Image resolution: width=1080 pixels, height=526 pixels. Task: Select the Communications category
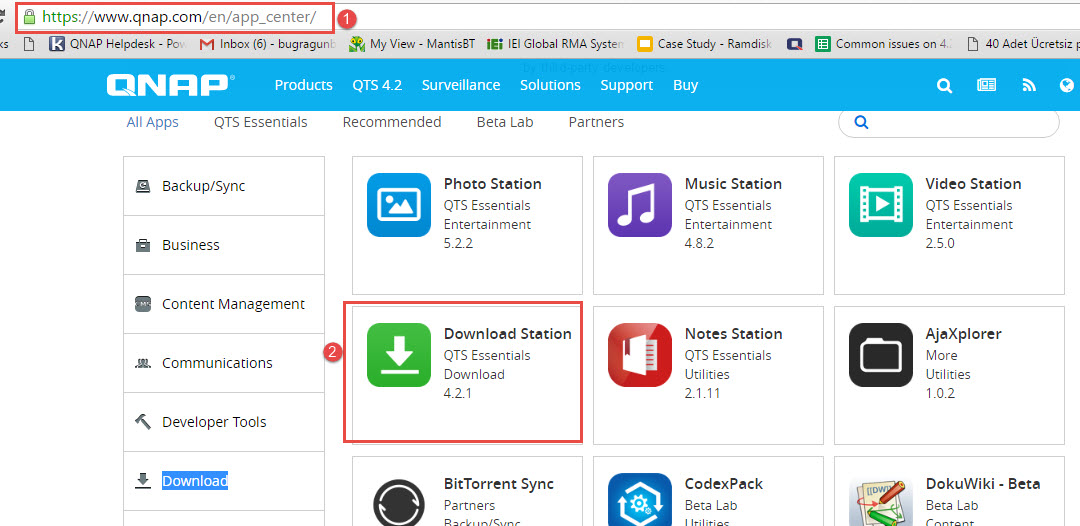224,363
